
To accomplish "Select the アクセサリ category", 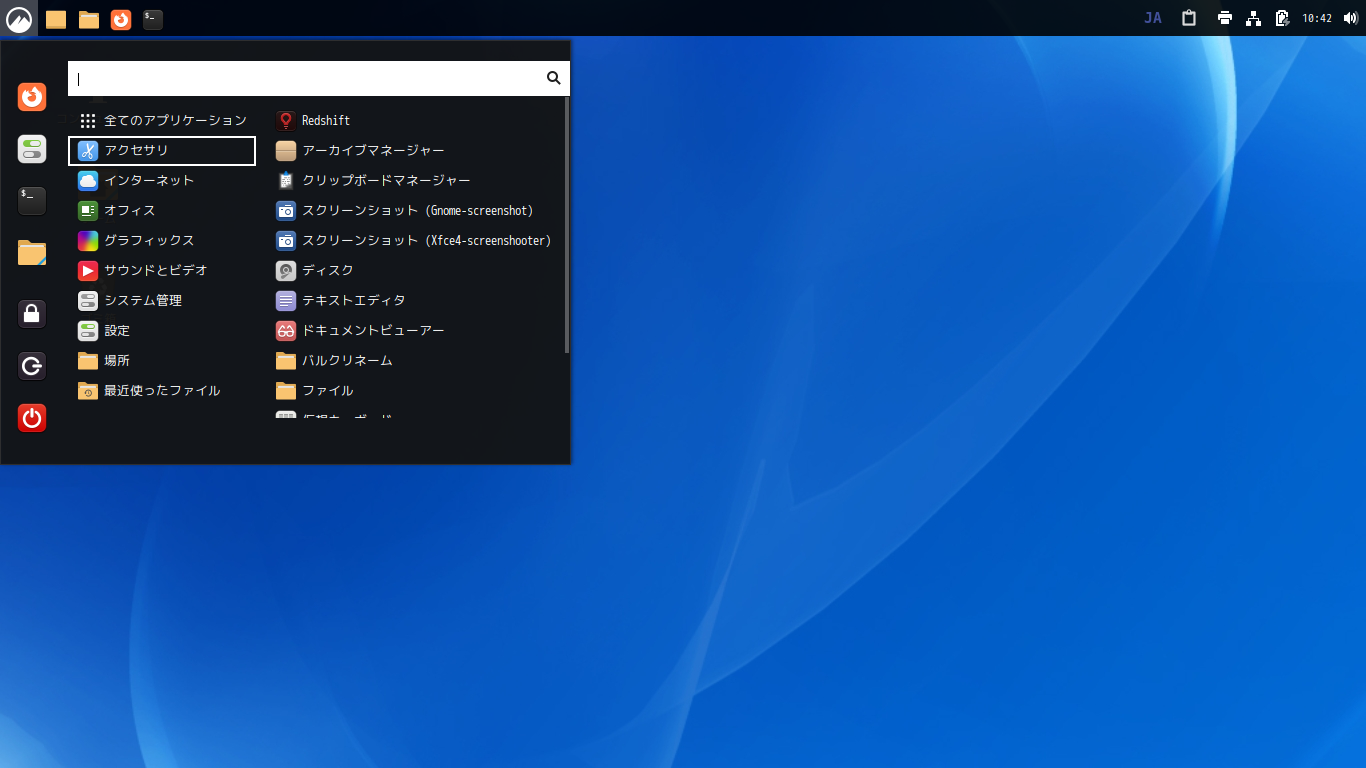I will [x=162, y=151].
